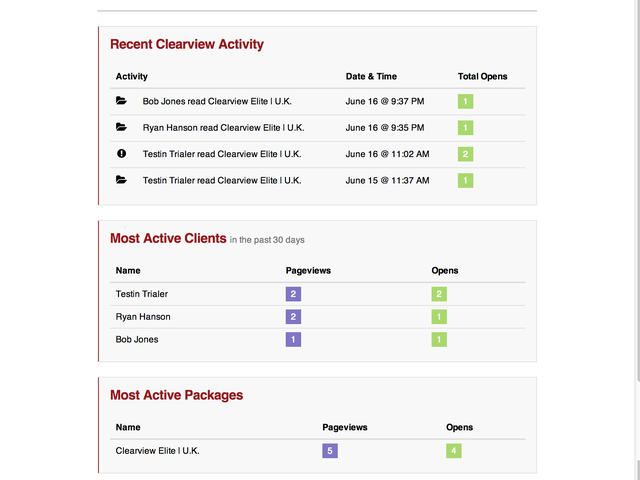Select Ryan Hanson in Most Active Clients

pos(143,317)
